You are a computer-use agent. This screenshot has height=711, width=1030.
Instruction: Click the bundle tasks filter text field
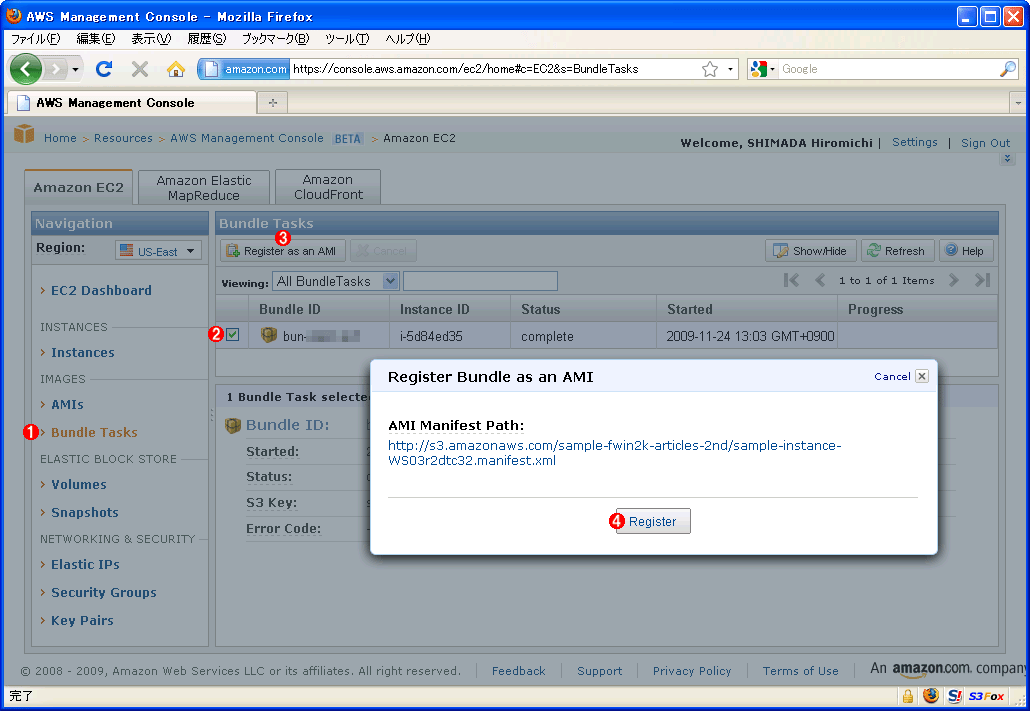pyautogui.click(x=480, y=281)
